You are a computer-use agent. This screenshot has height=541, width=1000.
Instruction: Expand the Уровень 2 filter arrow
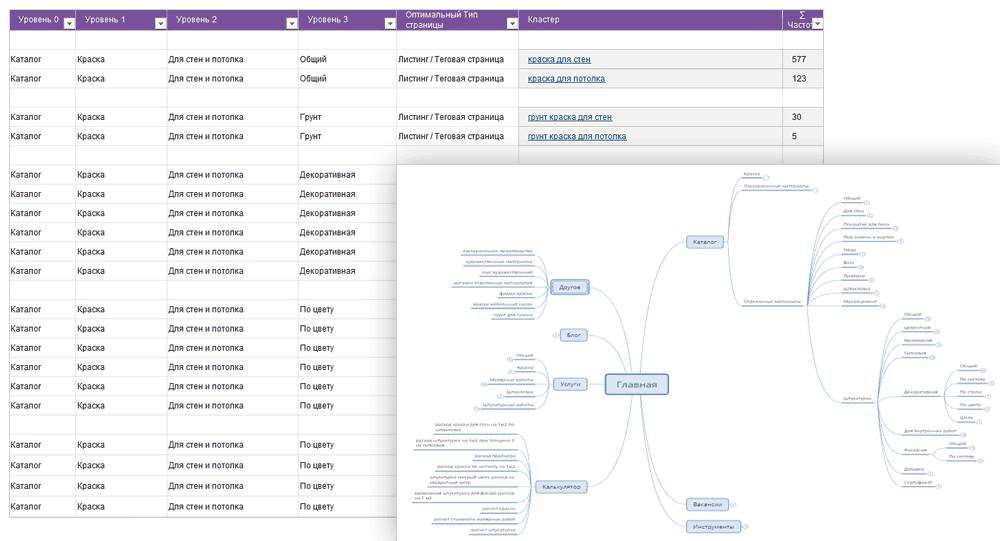pyautogui.click(x=291, y=23)
